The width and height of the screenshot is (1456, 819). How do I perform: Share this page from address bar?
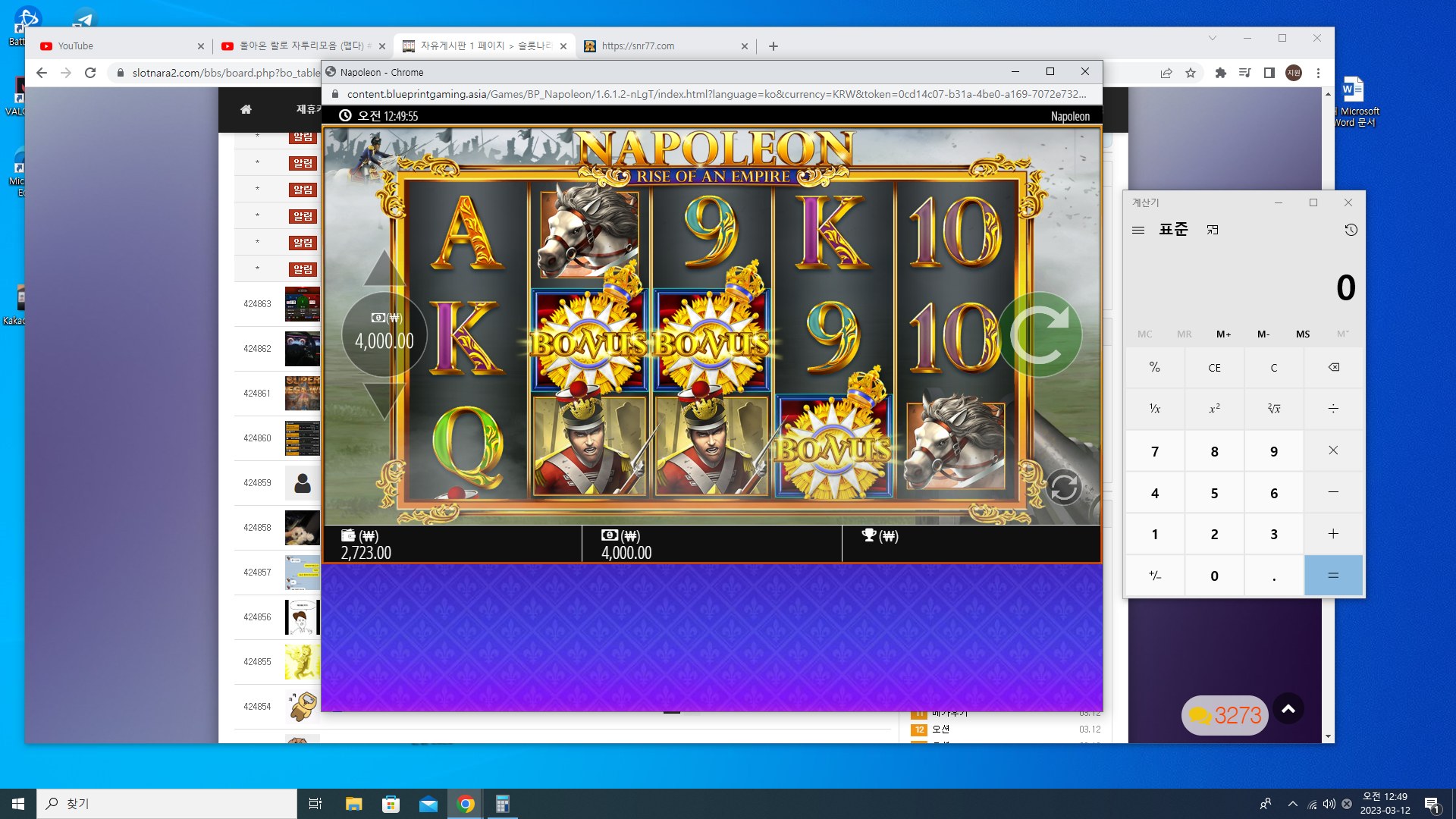pyautogui.click(x=1166, y=73)
